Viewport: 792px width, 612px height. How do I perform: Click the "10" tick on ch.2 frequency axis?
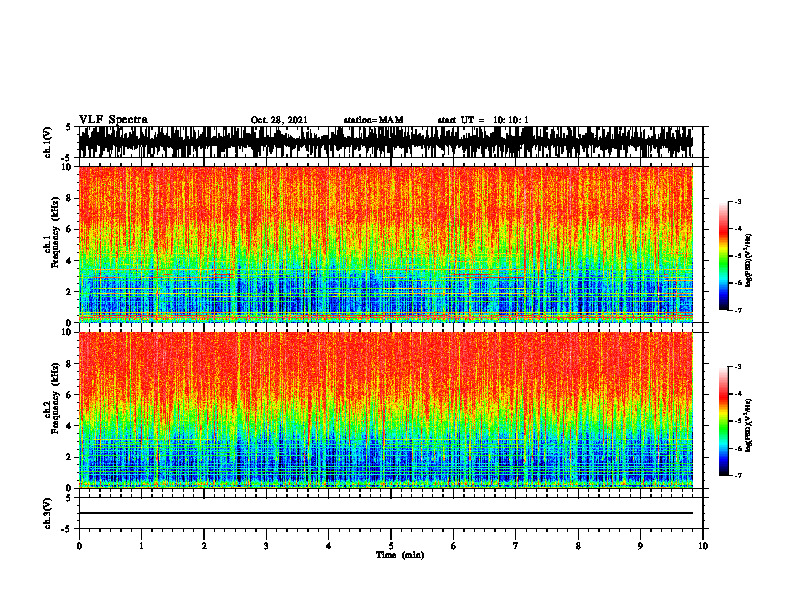67,332
